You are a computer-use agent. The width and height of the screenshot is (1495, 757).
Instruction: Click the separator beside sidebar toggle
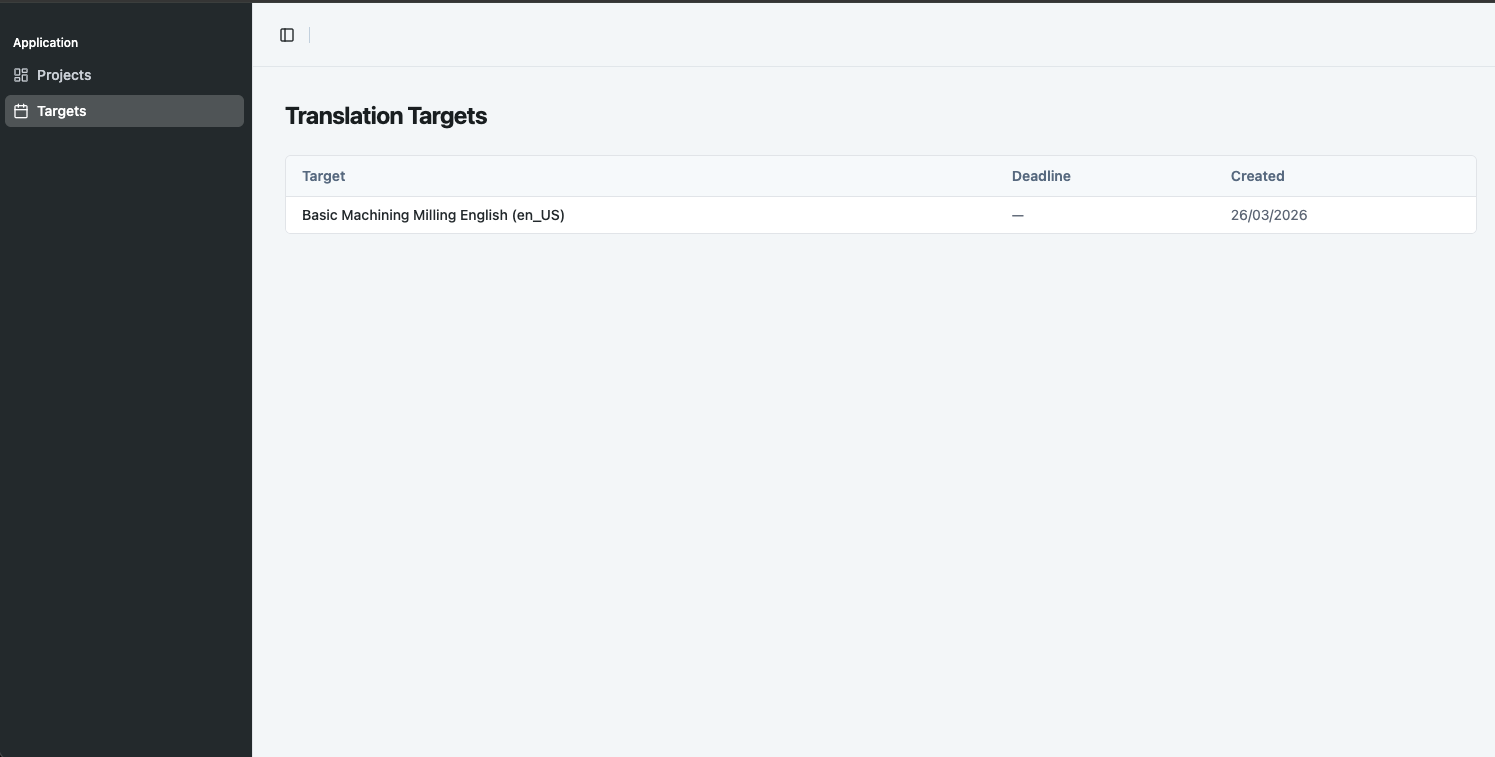coord(310,35)
